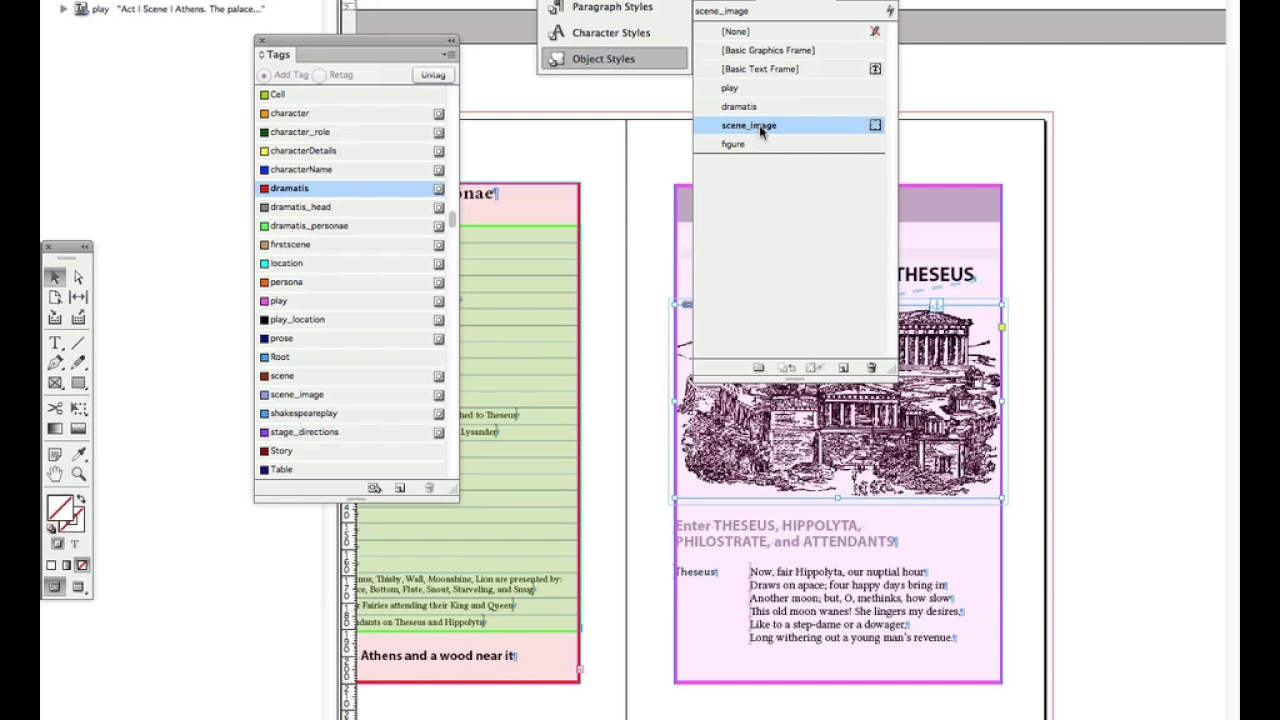Viewport: 1280px width, 720px height.
Task: Click the Tags panel scrollbar thumb
Action: [453, 219]
